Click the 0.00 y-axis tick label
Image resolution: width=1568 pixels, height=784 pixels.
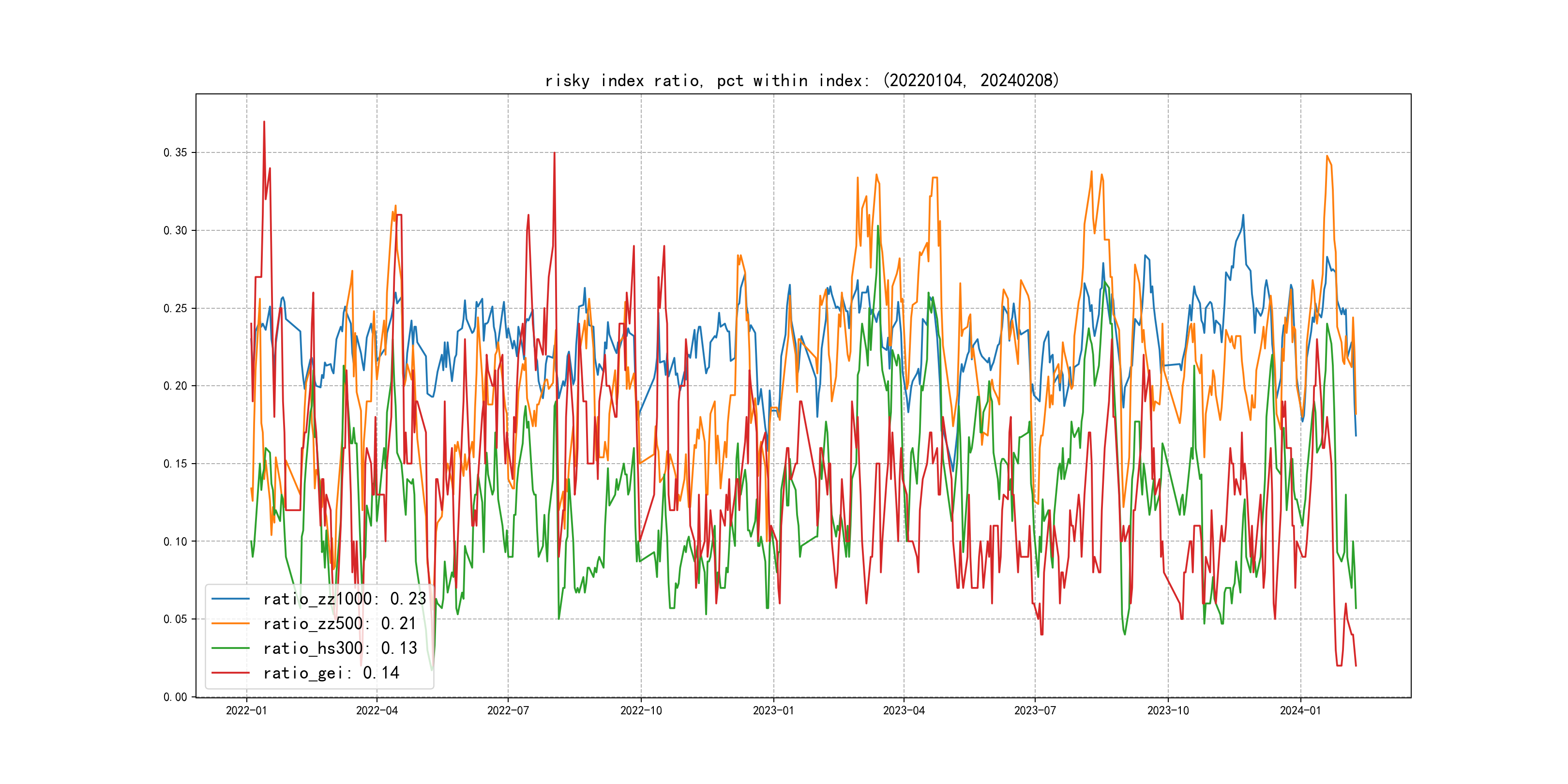pyautogui.click(x=175, y=697)
